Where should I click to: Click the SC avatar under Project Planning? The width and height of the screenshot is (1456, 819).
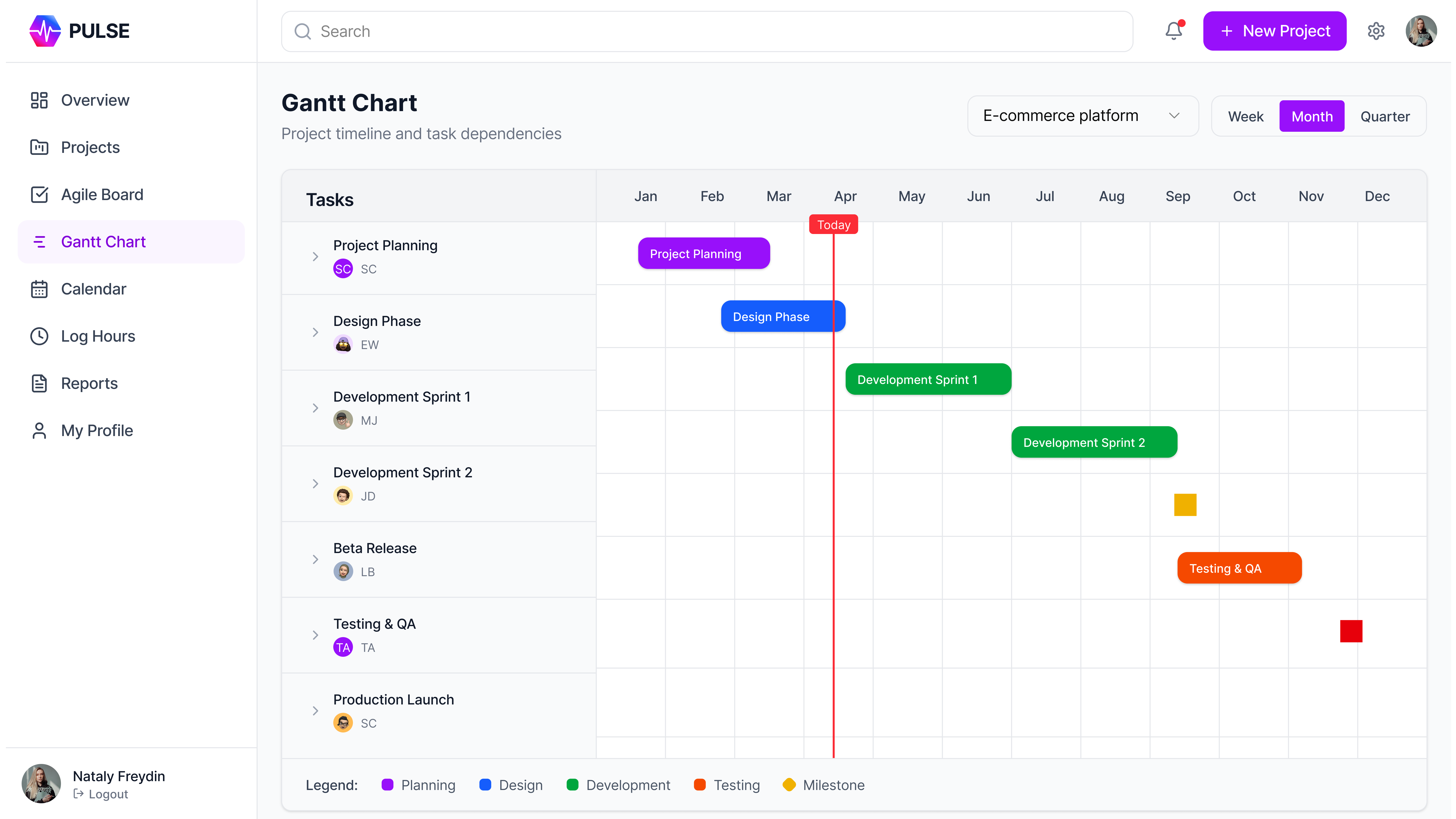click(343, 268)
